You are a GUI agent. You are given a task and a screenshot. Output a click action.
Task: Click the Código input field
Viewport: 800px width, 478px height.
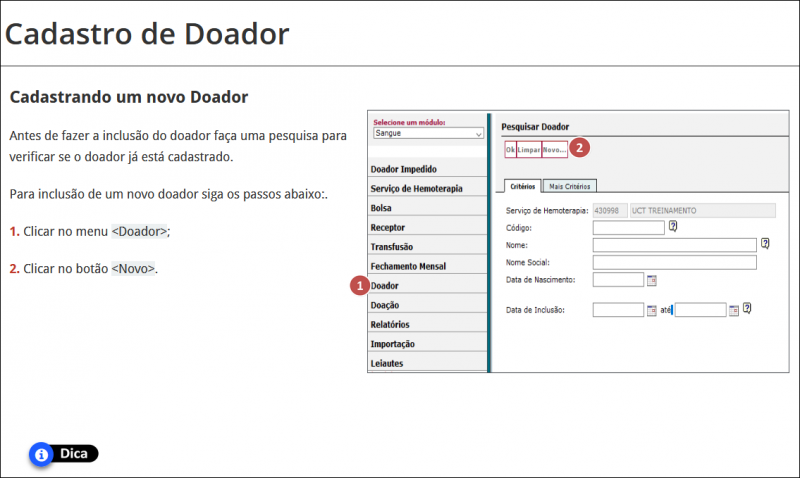[x=629, y=228]
